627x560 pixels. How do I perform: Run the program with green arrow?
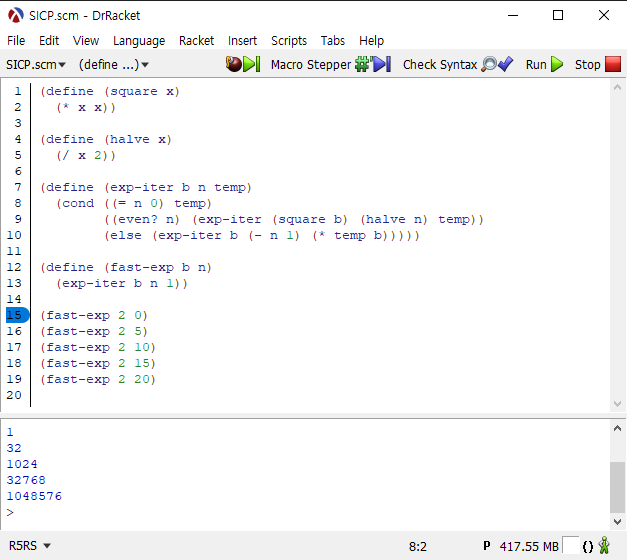(545, 64)
